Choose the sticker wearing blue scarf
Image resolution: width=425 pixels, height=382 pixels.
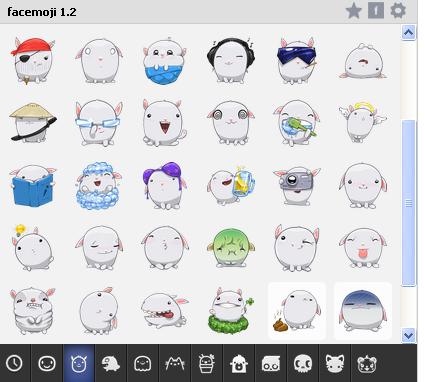[164, 61]
